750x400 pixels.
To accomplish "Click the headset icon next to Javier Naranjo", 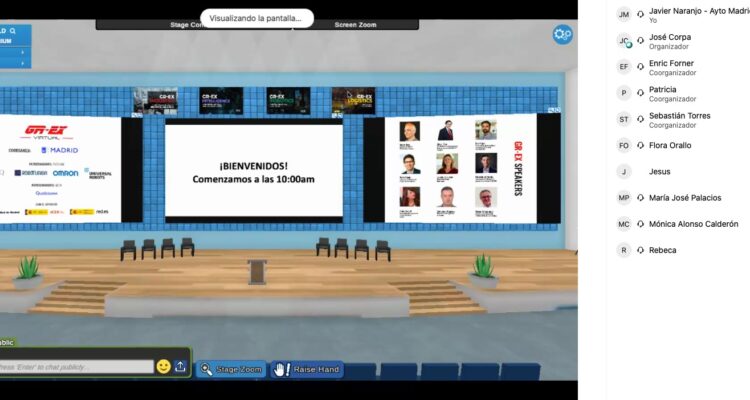I will tap(640, 14).
